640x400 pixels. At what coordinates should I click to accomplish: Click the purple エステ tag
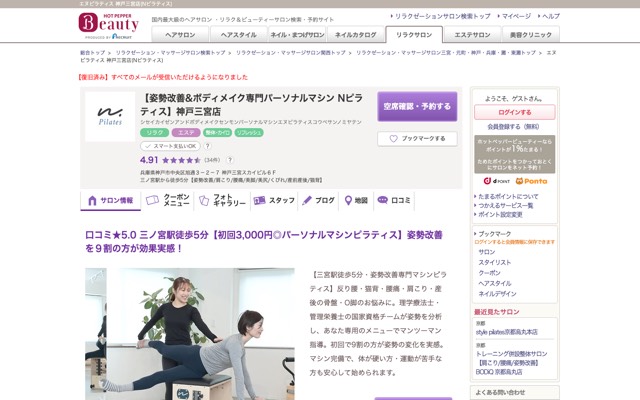(186, 133)
